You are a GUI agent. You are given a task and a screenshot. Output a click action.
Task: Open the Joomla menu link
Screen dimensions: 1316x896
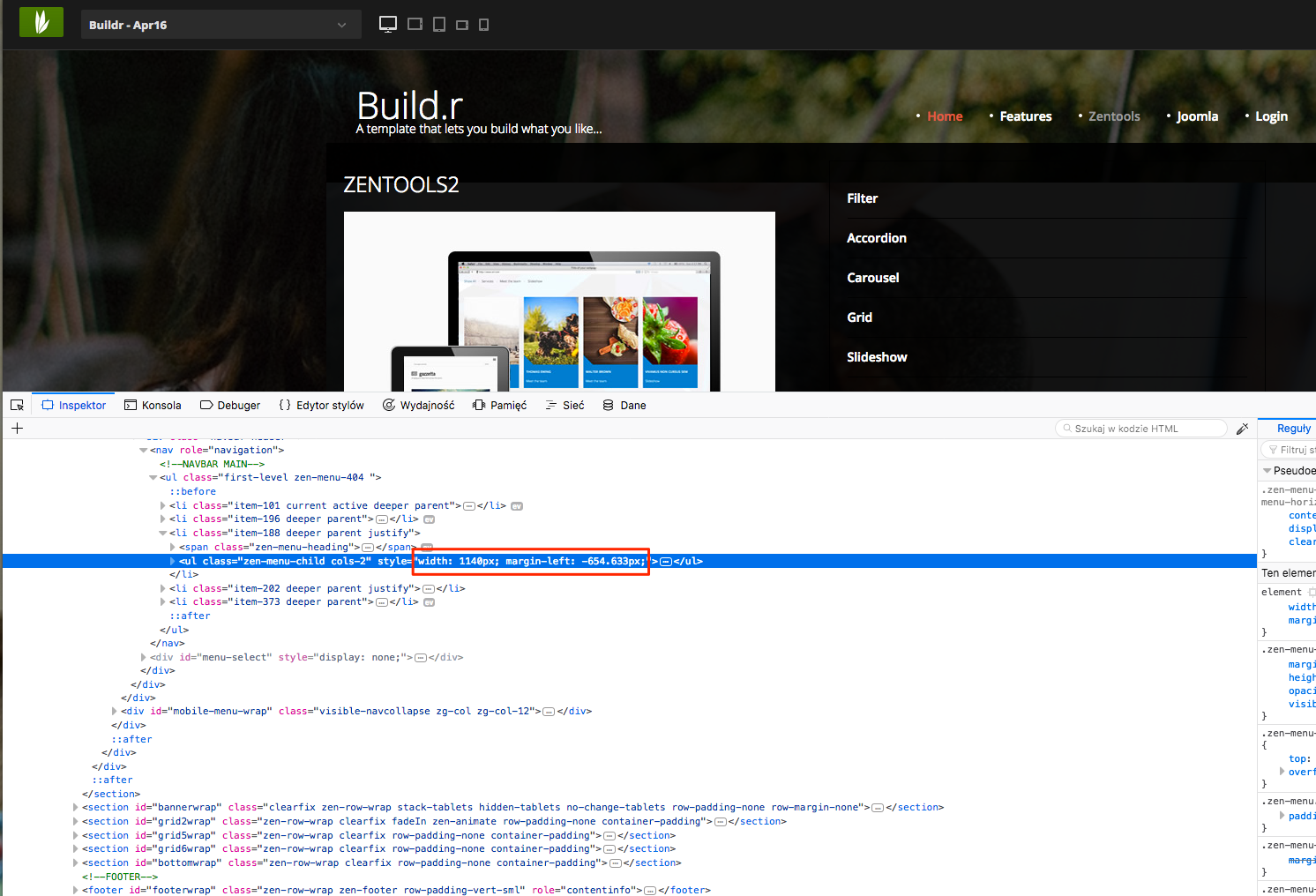point(1197,116)
